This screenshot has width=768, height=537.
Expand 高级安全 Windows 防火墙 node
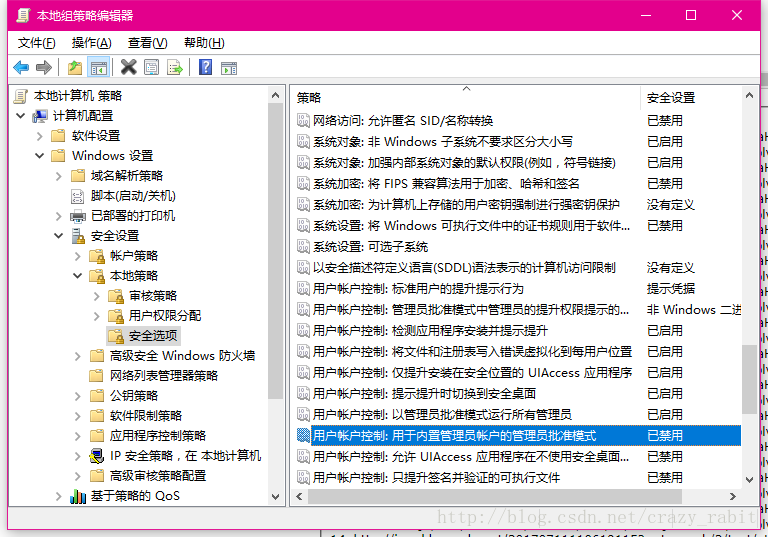click(x=77, y=356)
